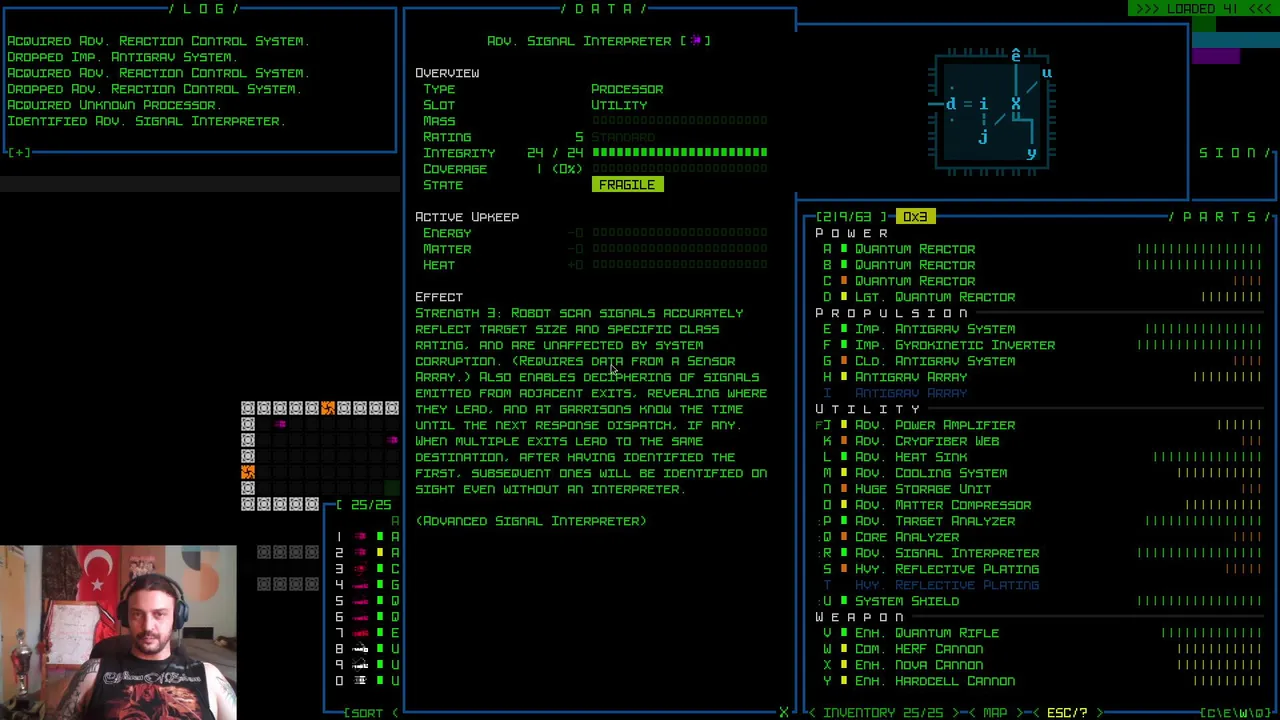Toggle Adv. Signal Interpreter via letter R
Image resolution: width=1280 pixels, height=720 pixels.
pos(827,553)
